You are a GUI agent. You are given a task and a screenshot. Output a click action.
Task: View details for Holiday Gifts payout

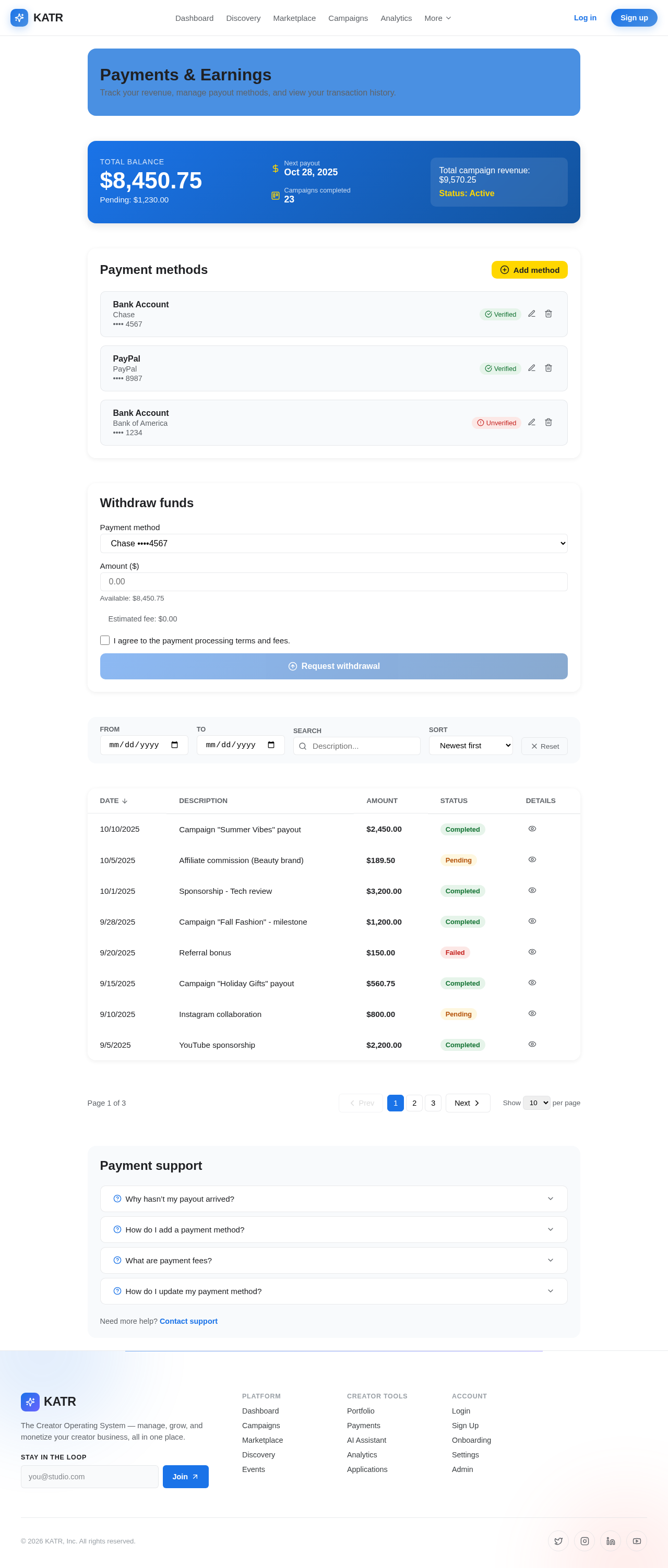point(532,983)
